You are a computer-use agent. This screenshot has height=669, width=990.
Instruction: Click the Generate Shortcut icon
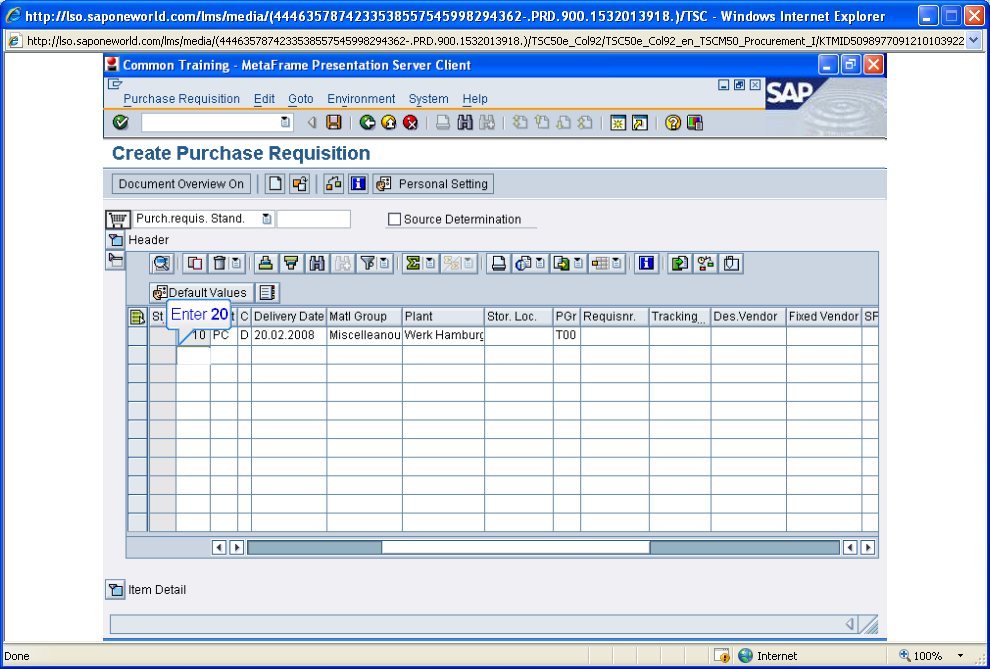640,123
